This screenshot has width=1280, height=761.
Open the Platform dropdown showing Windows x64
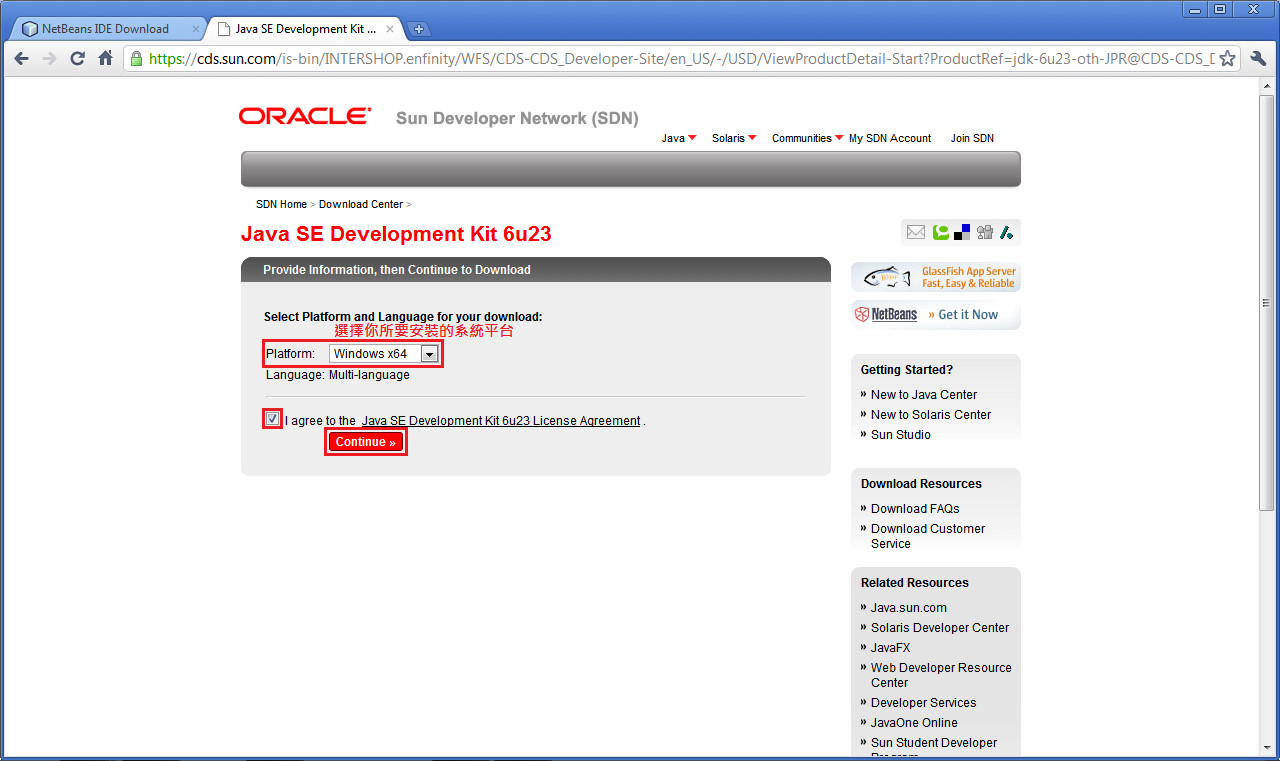[x=384, y=354]
